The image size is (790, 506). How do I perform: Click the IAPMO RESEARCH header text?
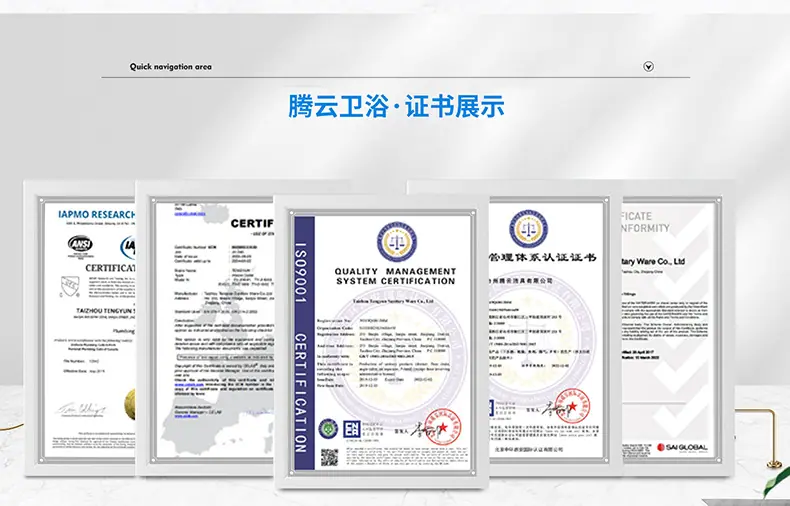(96, 215)
